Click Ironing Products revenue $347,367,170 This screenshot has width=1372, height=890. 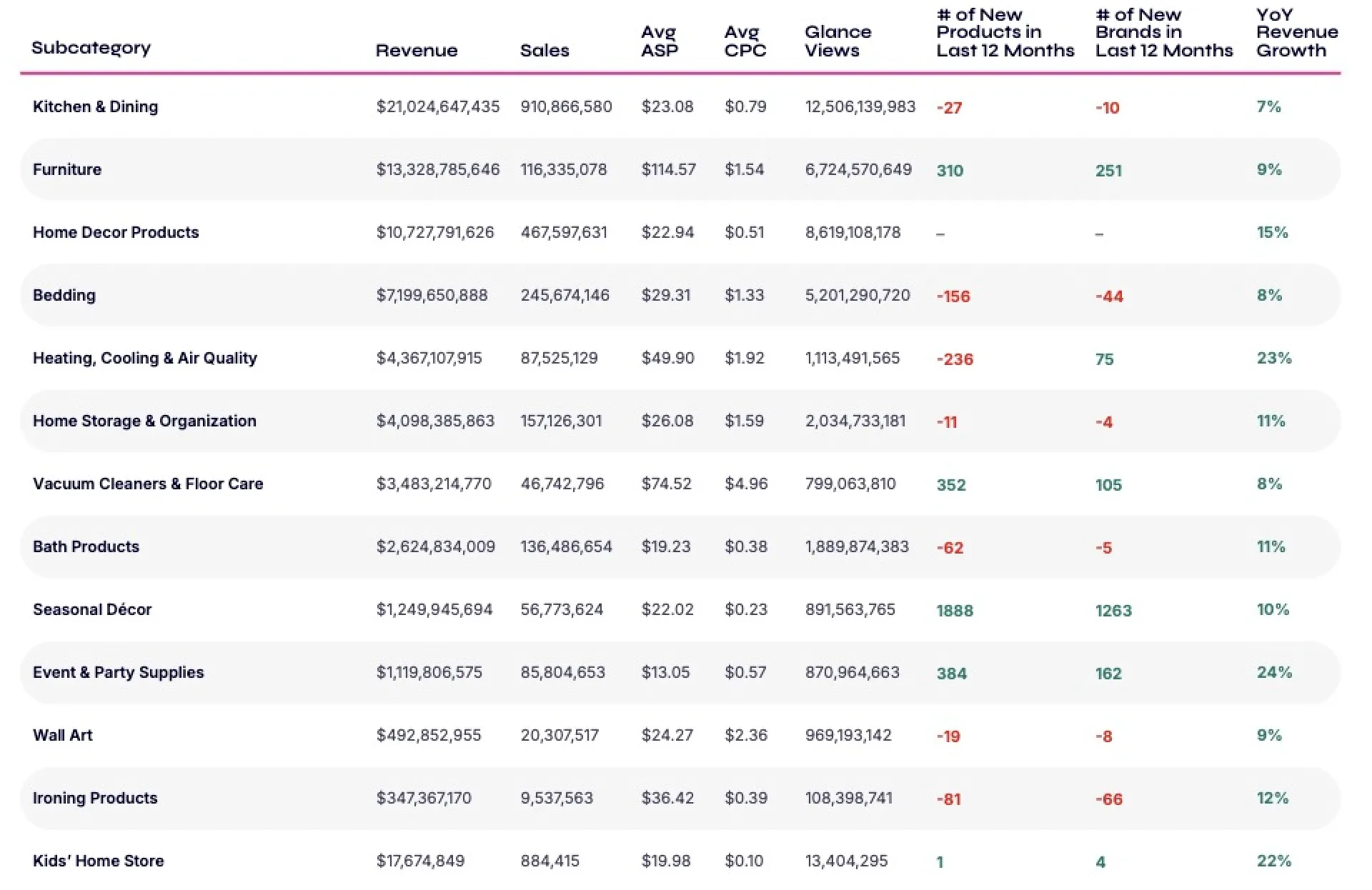tap(424, 798)
